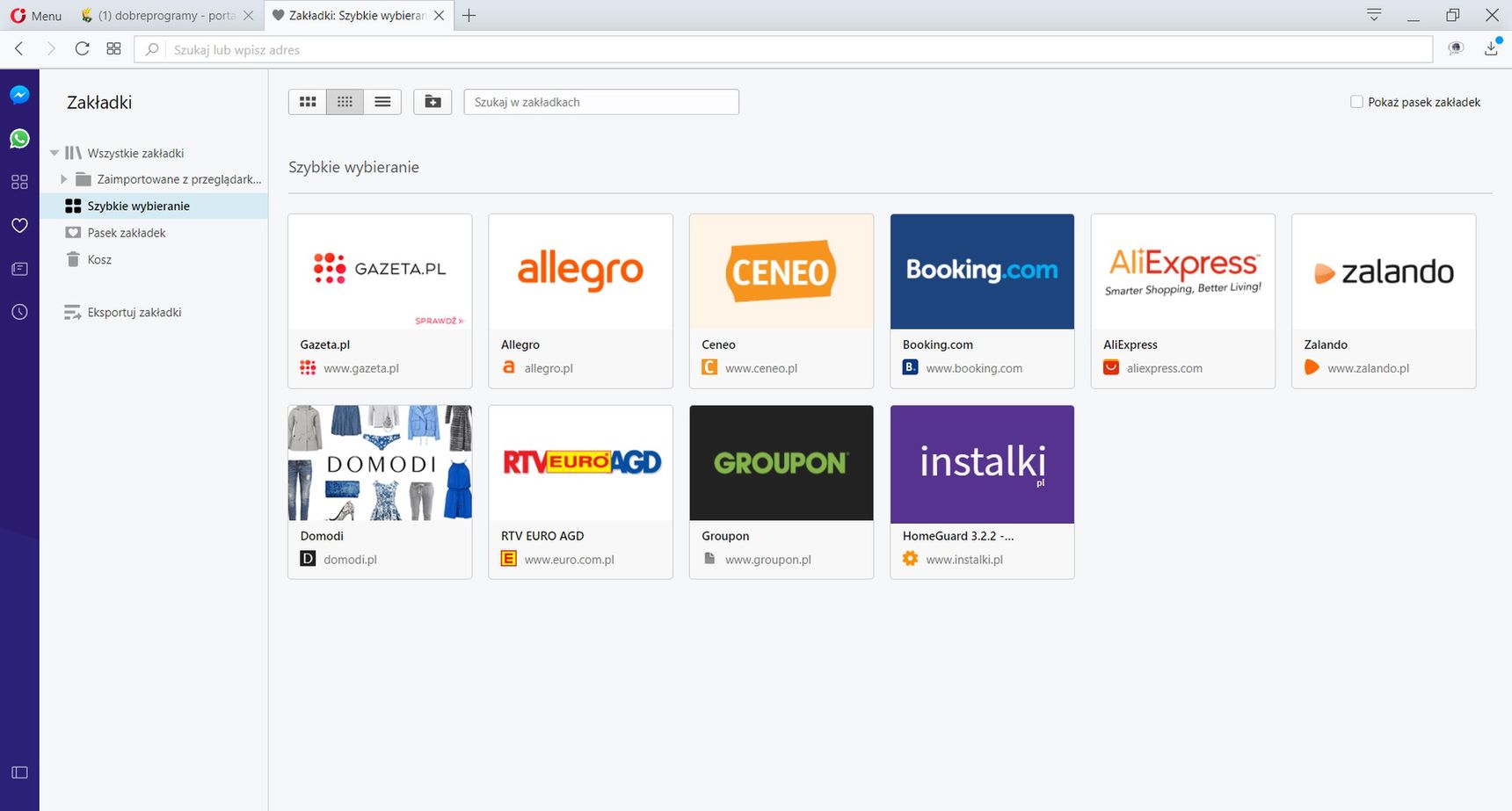Open the RTV EURO AGD bookmark thumbnail
This screenshot has height=811, width=1512.
(580, 463)
